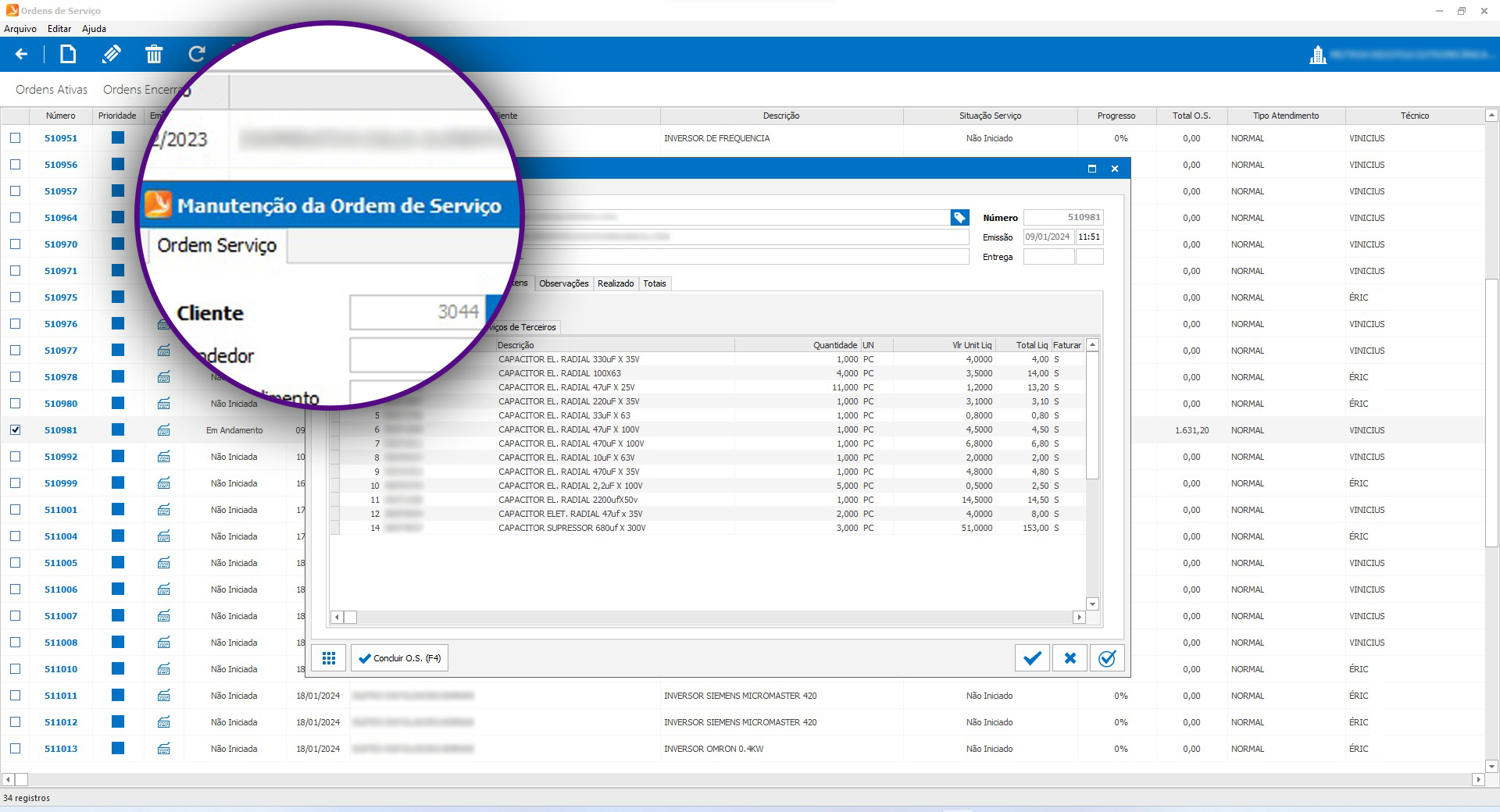Sort by the Total O.S. column header

click(x=1191, y=116)
